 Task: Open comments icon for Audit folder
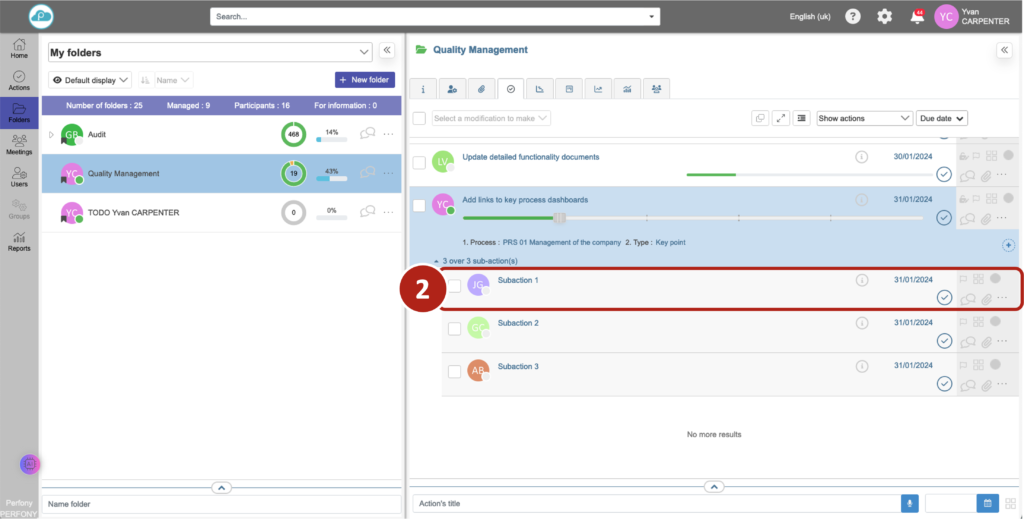pos(367,134)
